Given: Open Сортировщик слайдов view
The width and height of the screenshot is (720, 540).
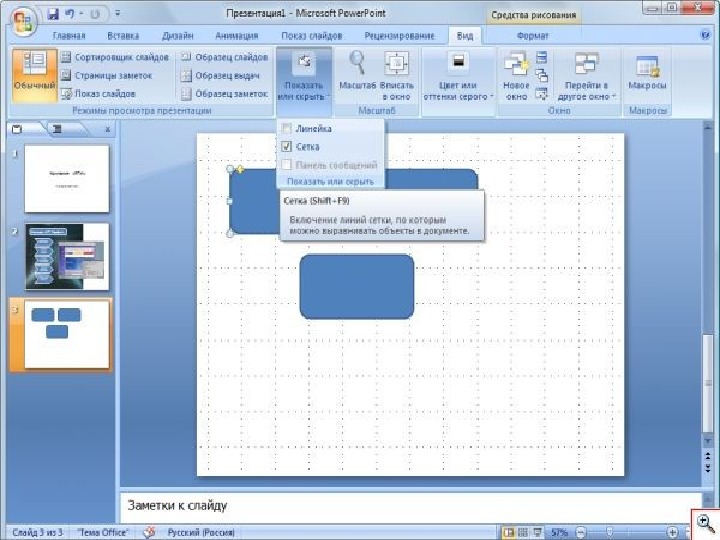Looking at the screenshot, I should [115, 57].
